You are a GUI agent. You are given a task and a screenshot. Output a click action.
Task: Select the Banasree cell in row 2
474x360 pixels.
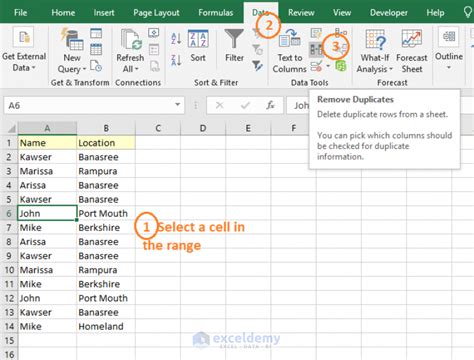click(x=106, y=157)
